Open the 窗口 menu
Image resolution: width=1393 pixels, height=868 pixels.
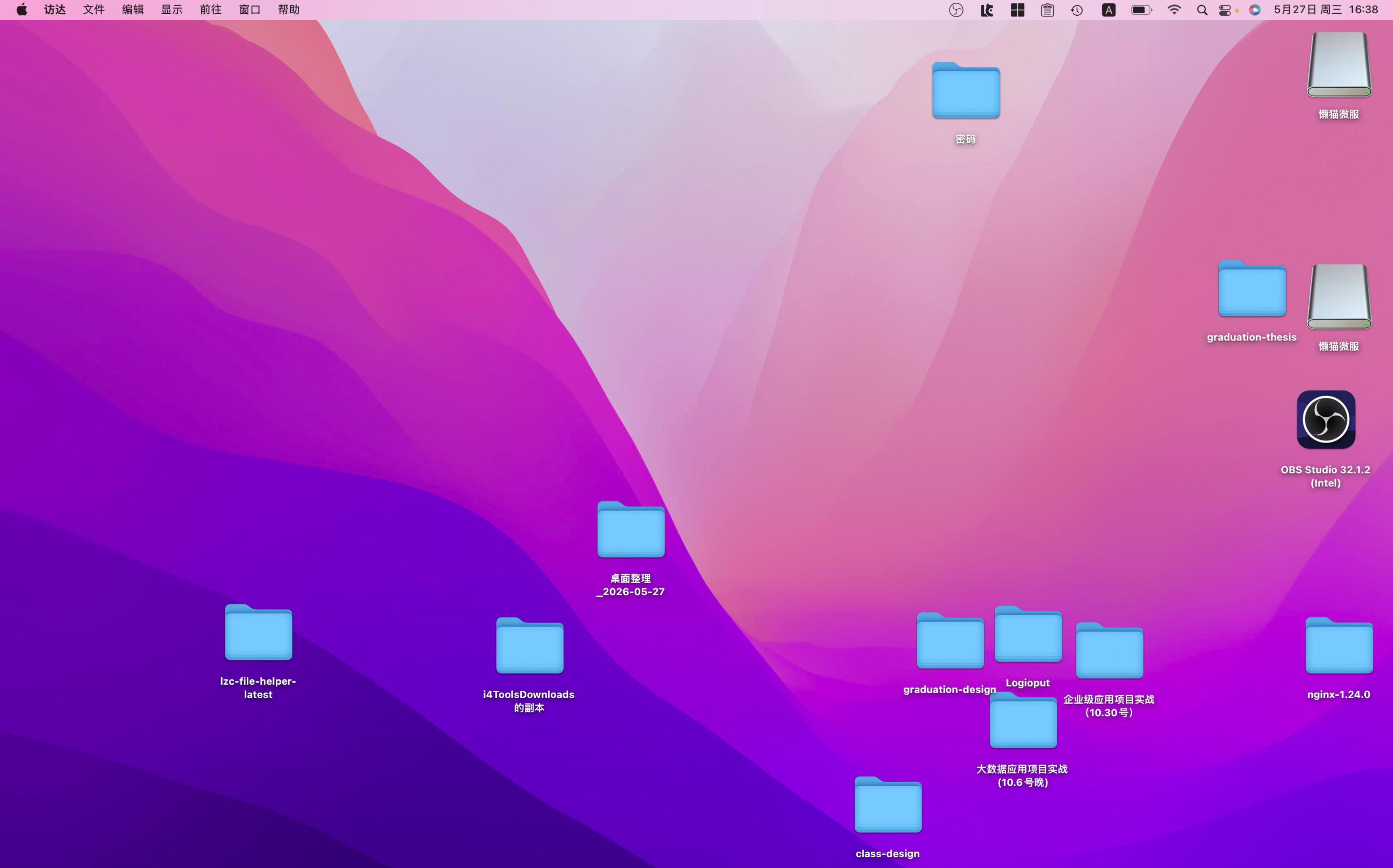(250, 10)
